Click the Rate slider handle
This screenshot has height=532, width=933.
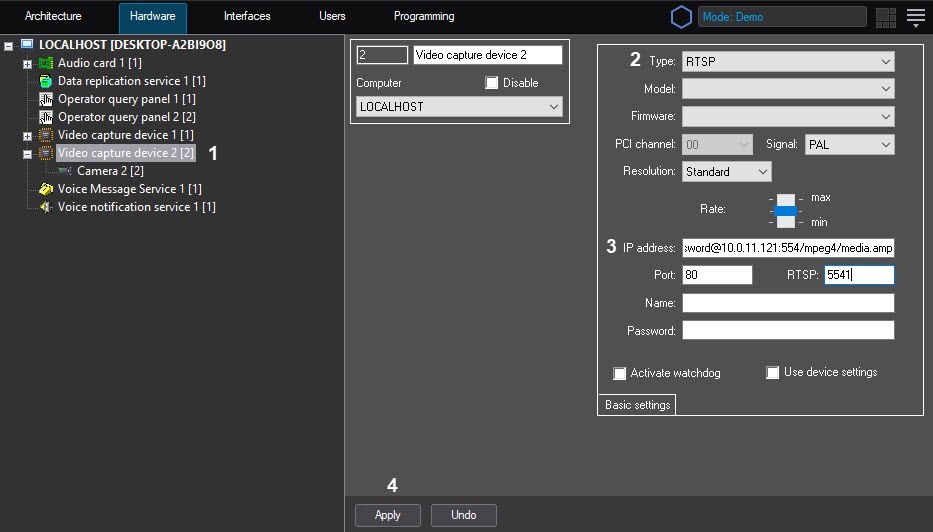[x=787, y=211]
